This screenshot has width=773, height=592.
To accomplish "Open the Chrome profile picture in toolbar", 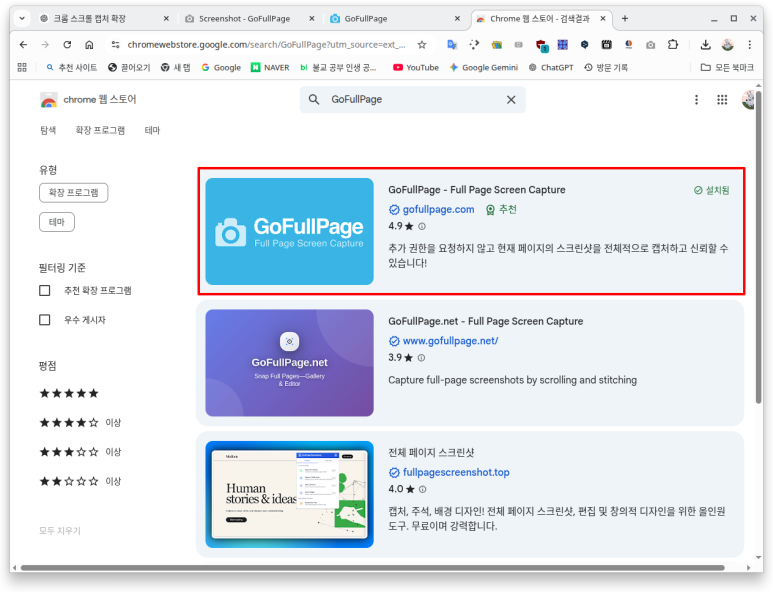I will tap(728, 45).
